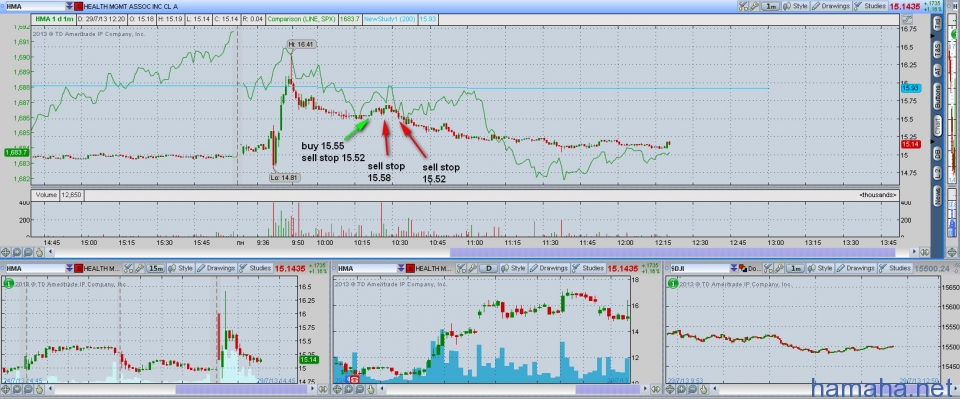This screenshot has height=399, width=960.
Task: Click the scissors-check icon in the top chart toolbar
Action: point(743,6)
